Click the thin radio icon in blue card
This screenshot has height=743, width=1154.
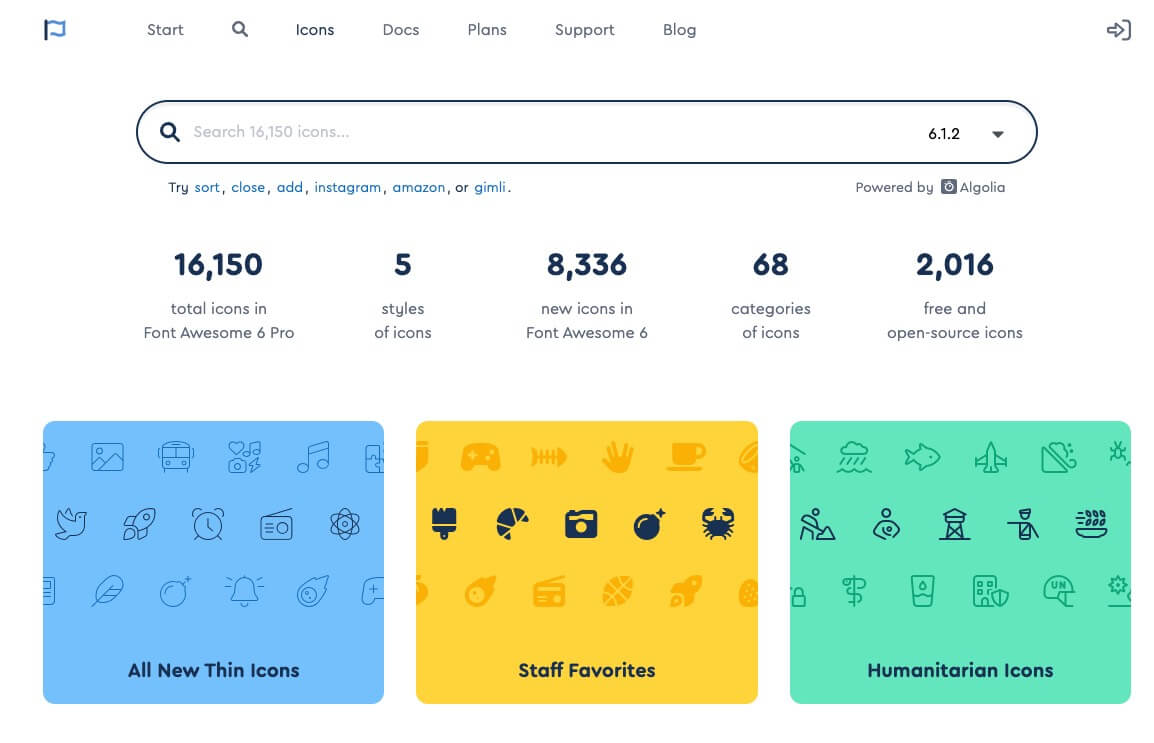point(276,525)
